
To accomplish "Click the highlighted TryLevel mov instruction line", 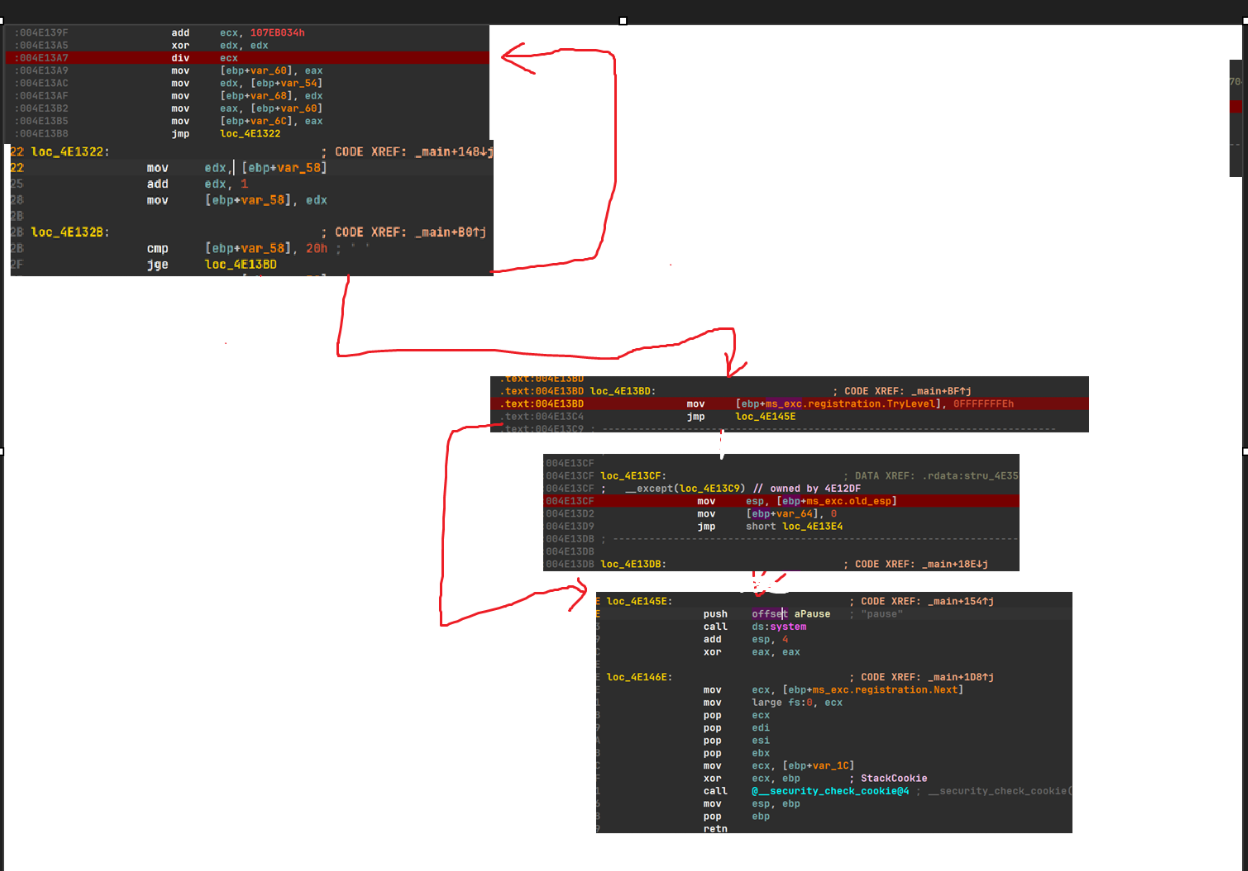I will pyautogui.click(x=788, y=403).
